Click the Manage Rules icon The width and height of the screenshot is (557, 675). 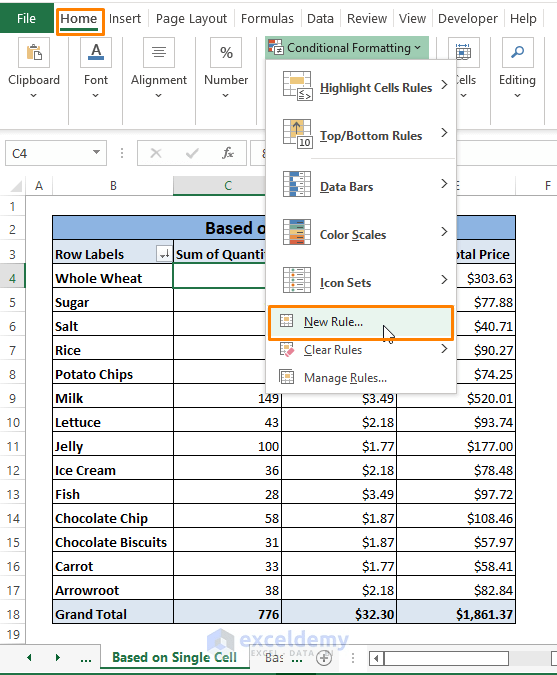(287, 377)
